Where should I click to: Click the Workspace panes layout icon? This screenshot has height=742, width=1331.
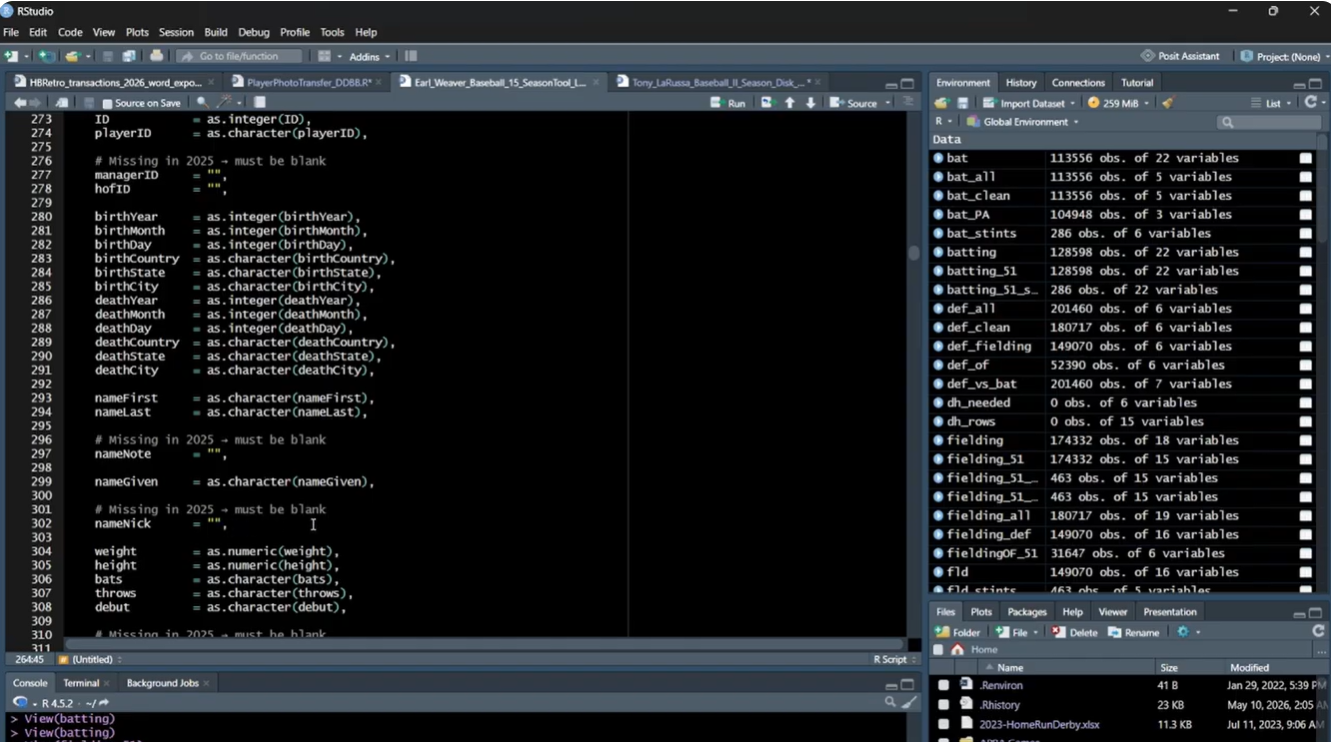(x=325, y=56)
